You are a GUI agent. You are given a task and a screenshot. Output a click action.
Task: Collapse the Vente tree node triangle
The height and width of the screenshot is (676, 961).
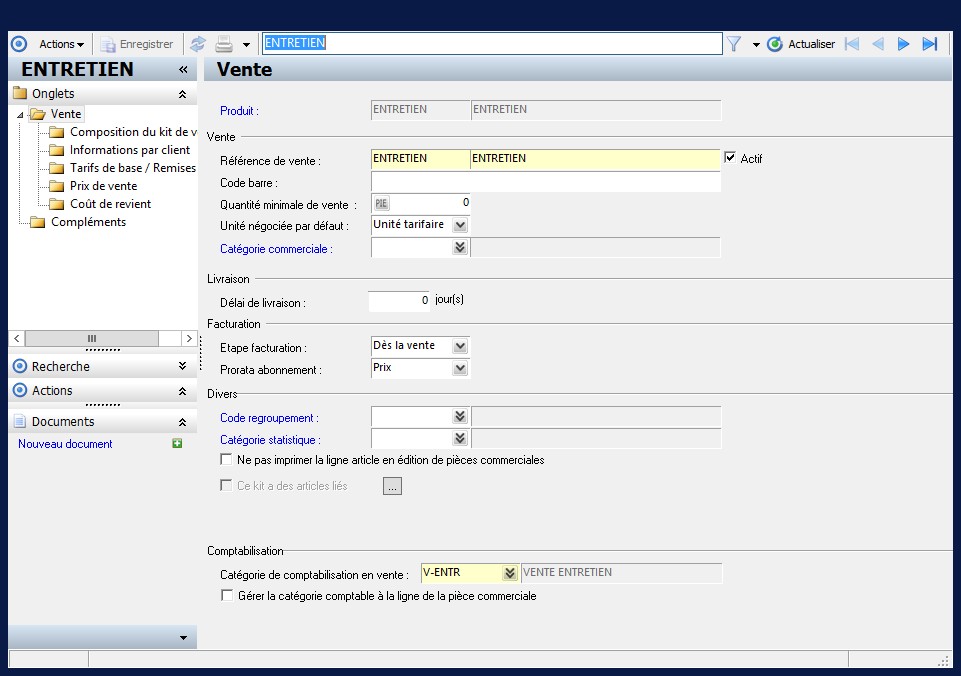(x=20, y=115)
